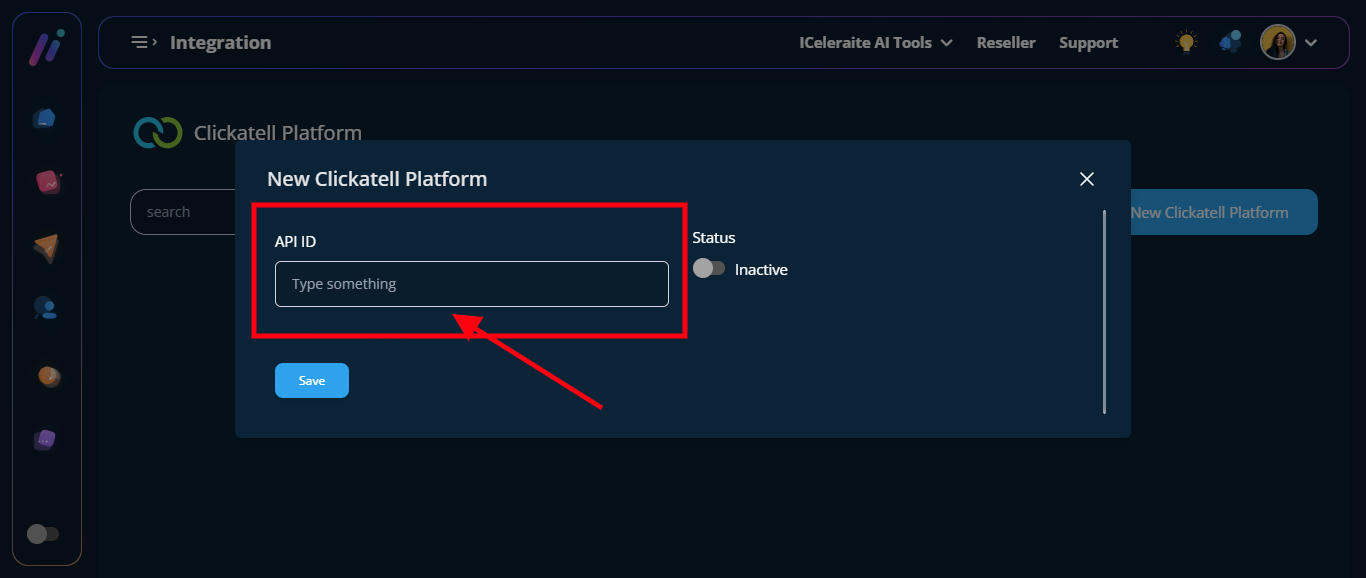Open the blue notification bell icon

(x=1230, y=42)
